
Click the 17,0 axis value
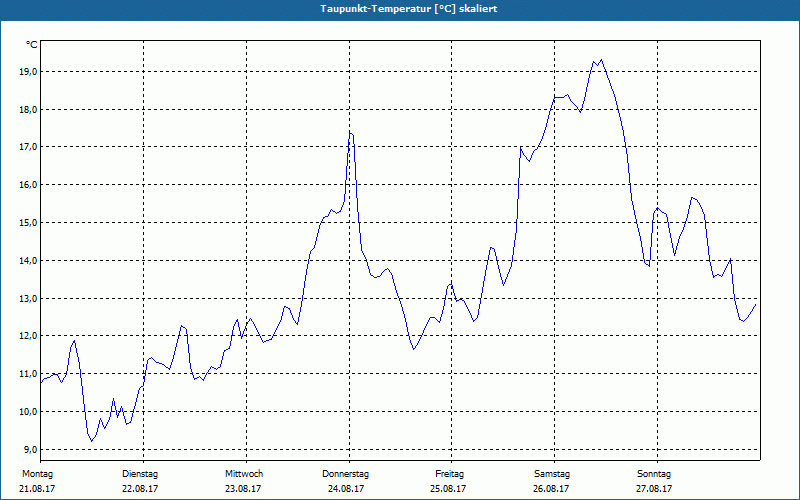pos(29,147)
